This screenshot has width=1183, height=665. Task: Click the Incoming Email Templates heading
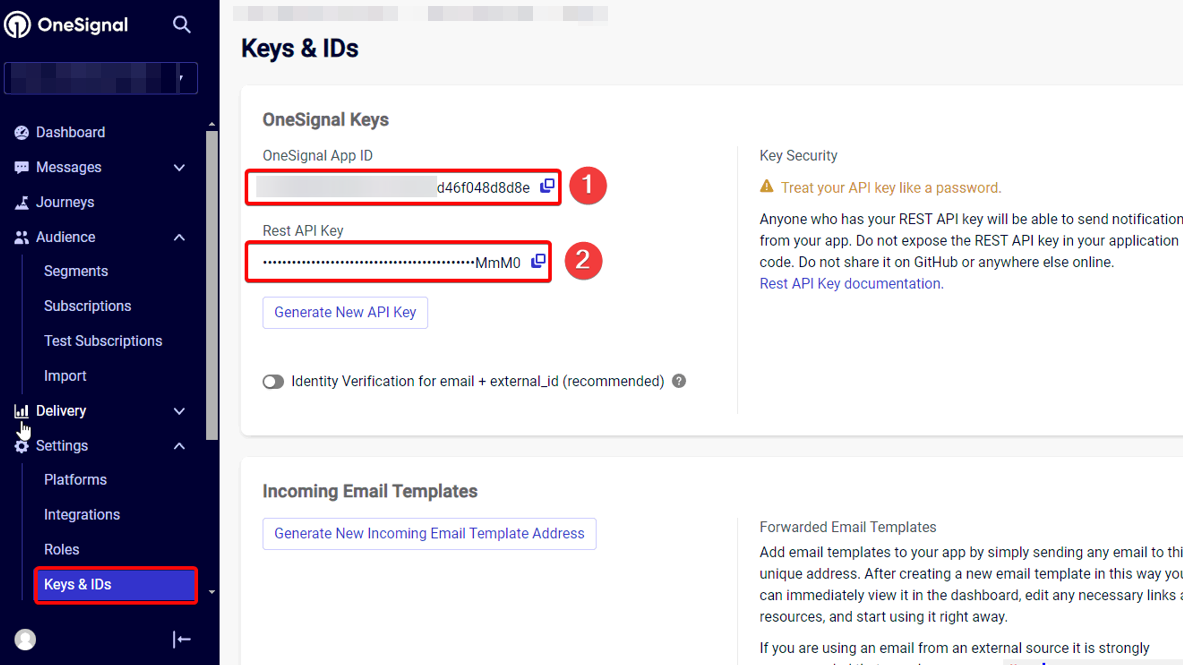370,491
